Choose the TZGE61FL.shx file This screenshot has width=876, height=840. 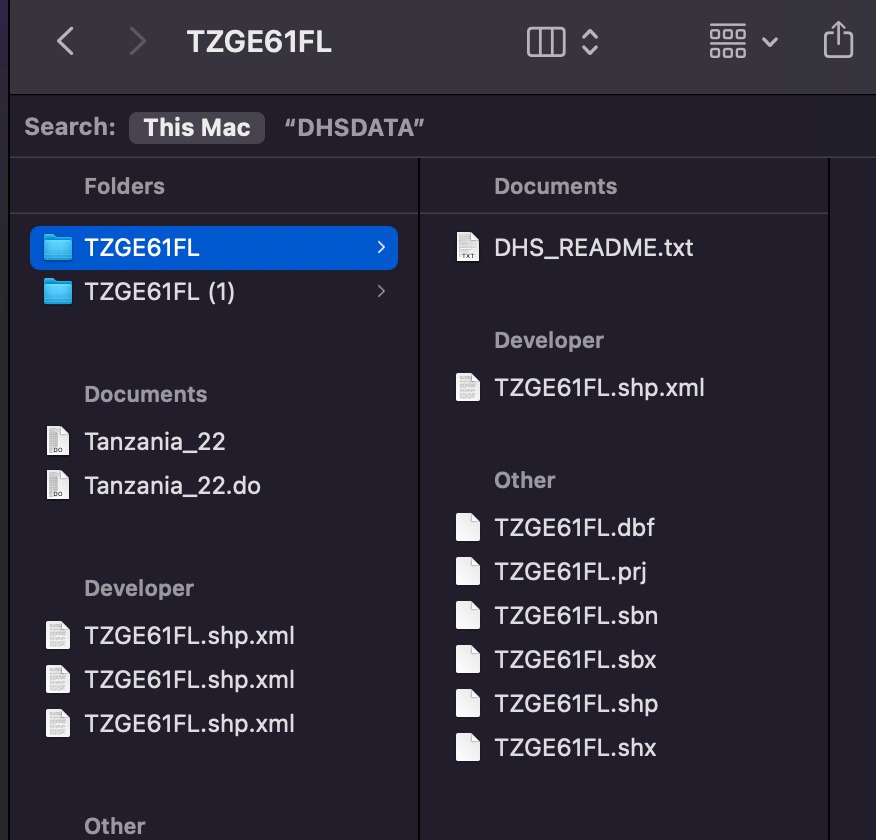(575, 747)
